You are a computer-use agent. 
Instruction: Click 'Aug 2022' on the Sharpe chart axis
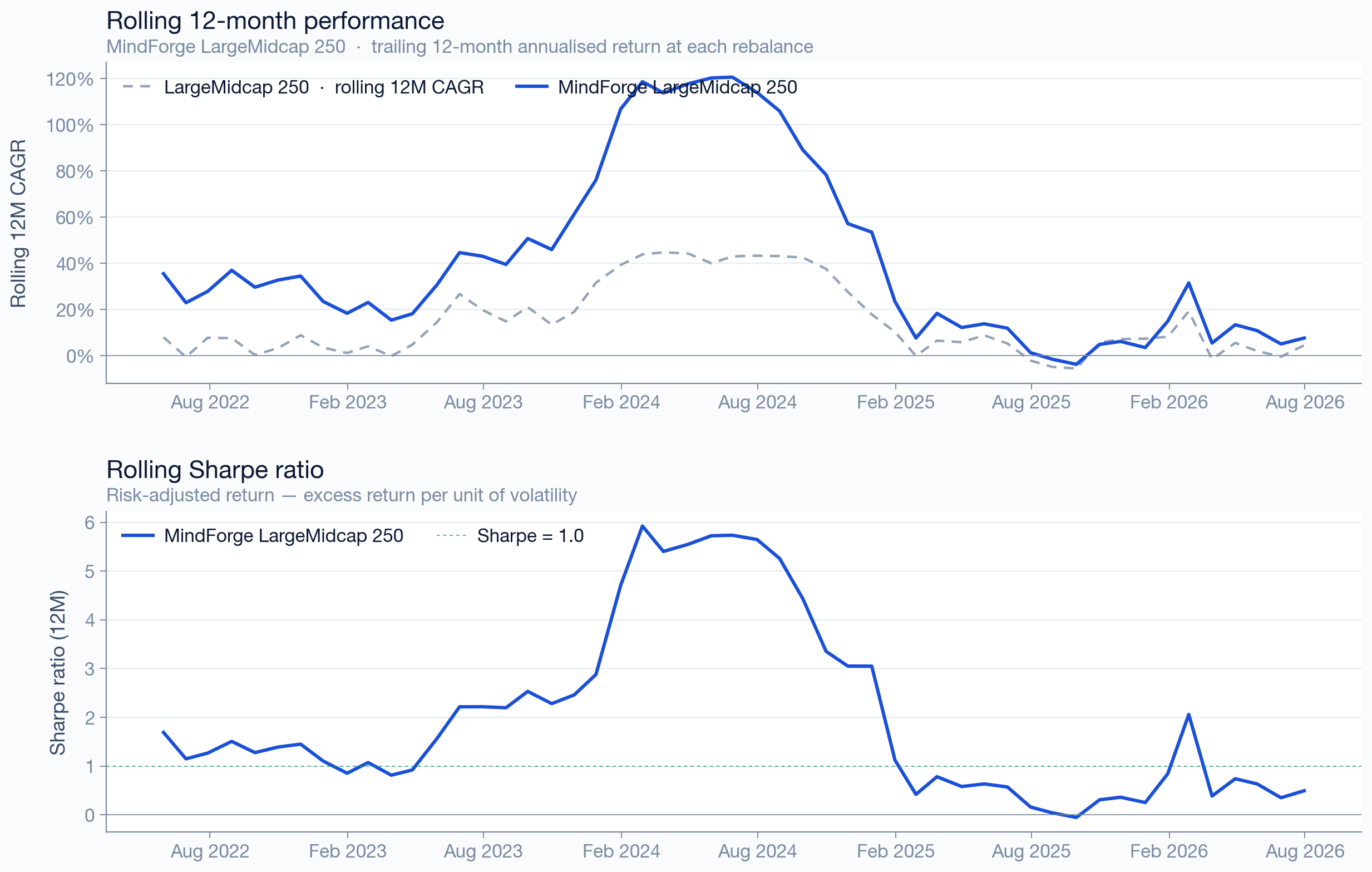tap(210, 851)
